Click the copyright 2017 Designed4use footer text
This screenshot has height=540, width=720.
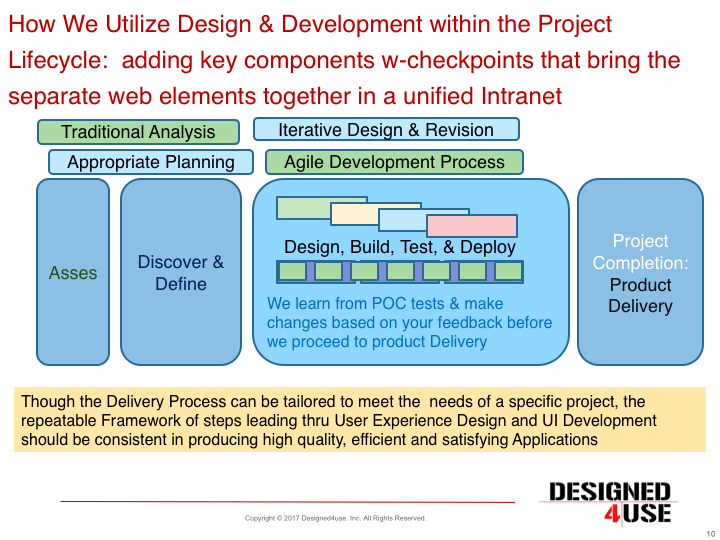pyautogui.click(x=335, y=518)
